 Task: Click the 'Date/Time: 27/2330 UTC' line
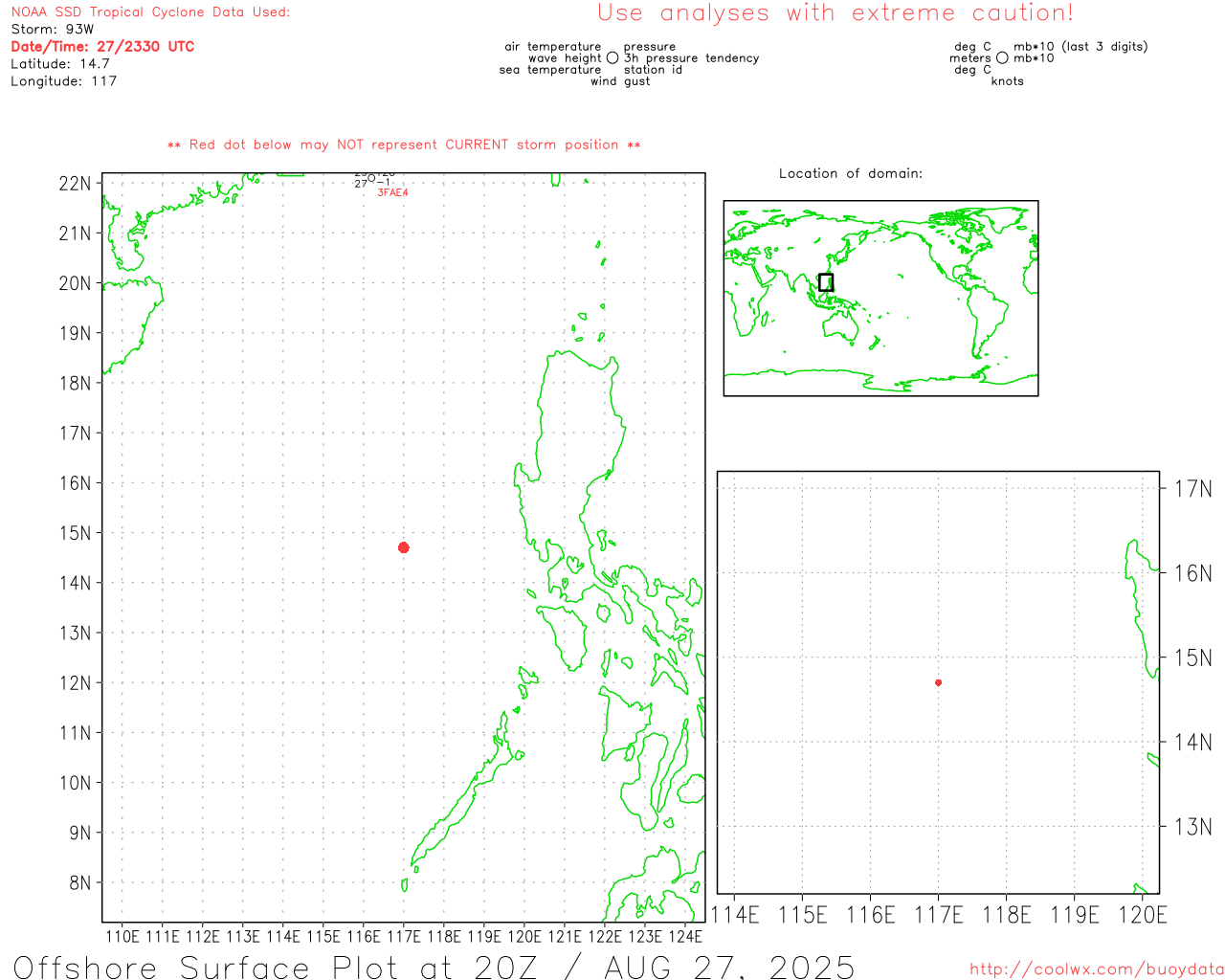102,46
